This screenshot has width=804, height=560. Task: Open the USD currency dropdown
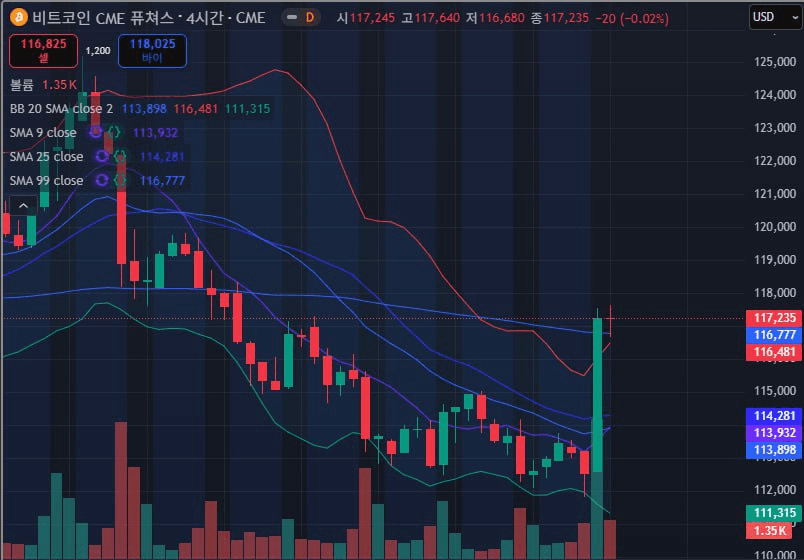coord(774,17)
